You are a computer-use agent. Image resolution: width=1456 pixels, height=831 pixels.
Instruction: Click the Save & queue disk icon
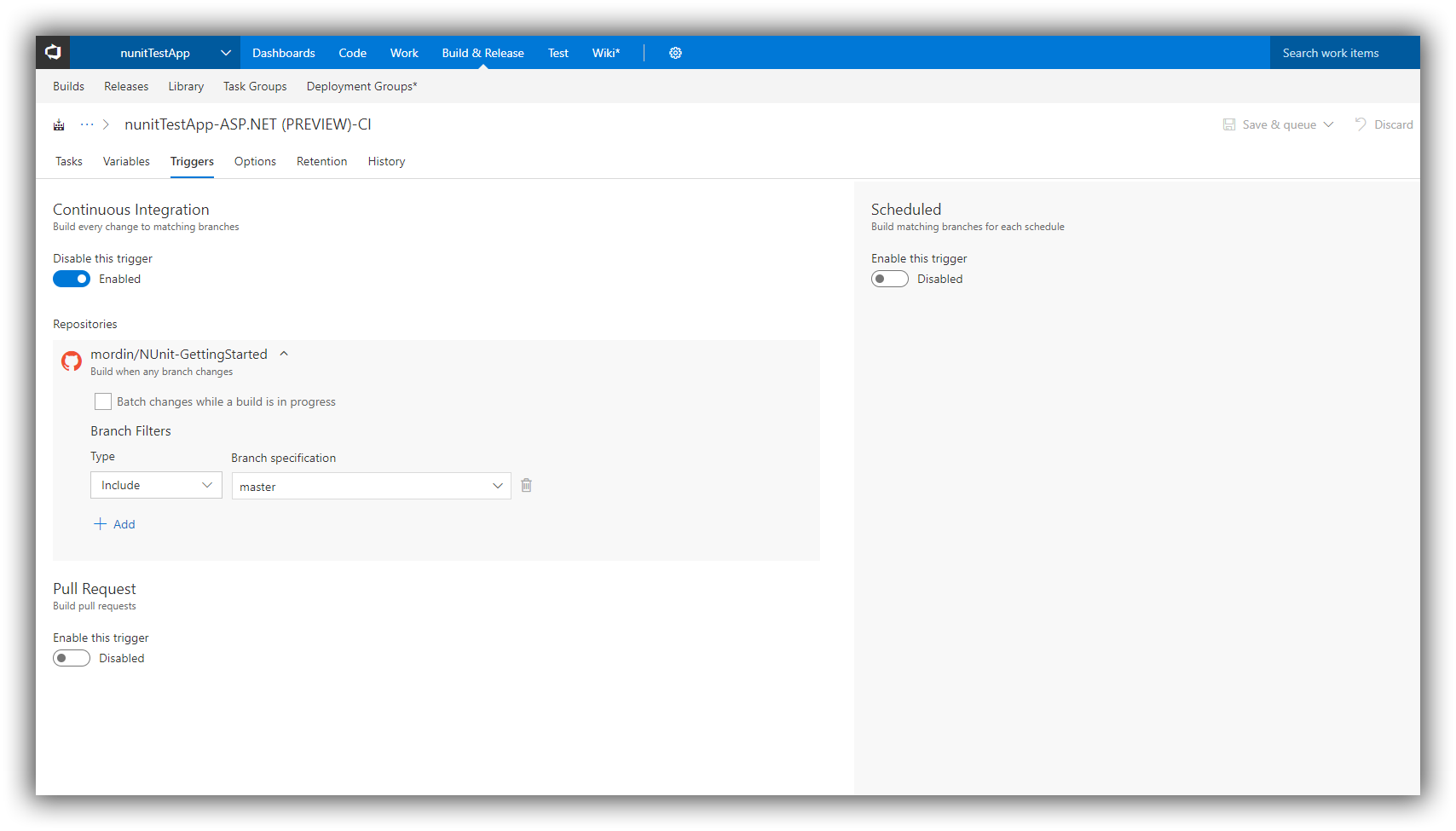tap(1229, 124)
